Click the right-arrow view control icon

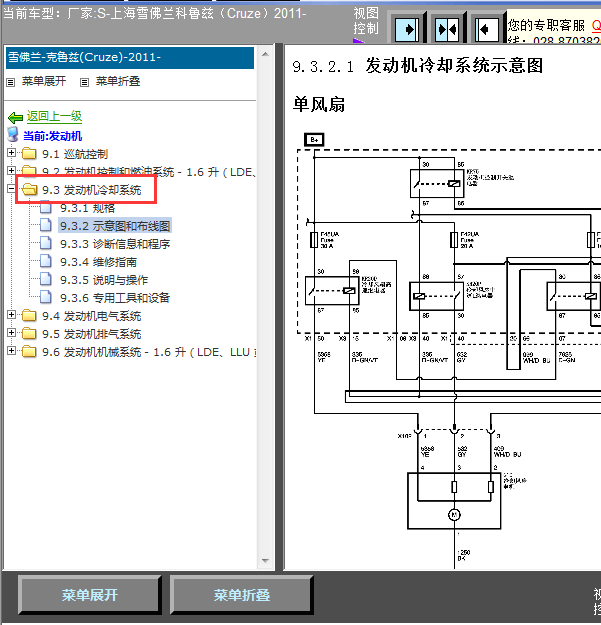(407, 29)
